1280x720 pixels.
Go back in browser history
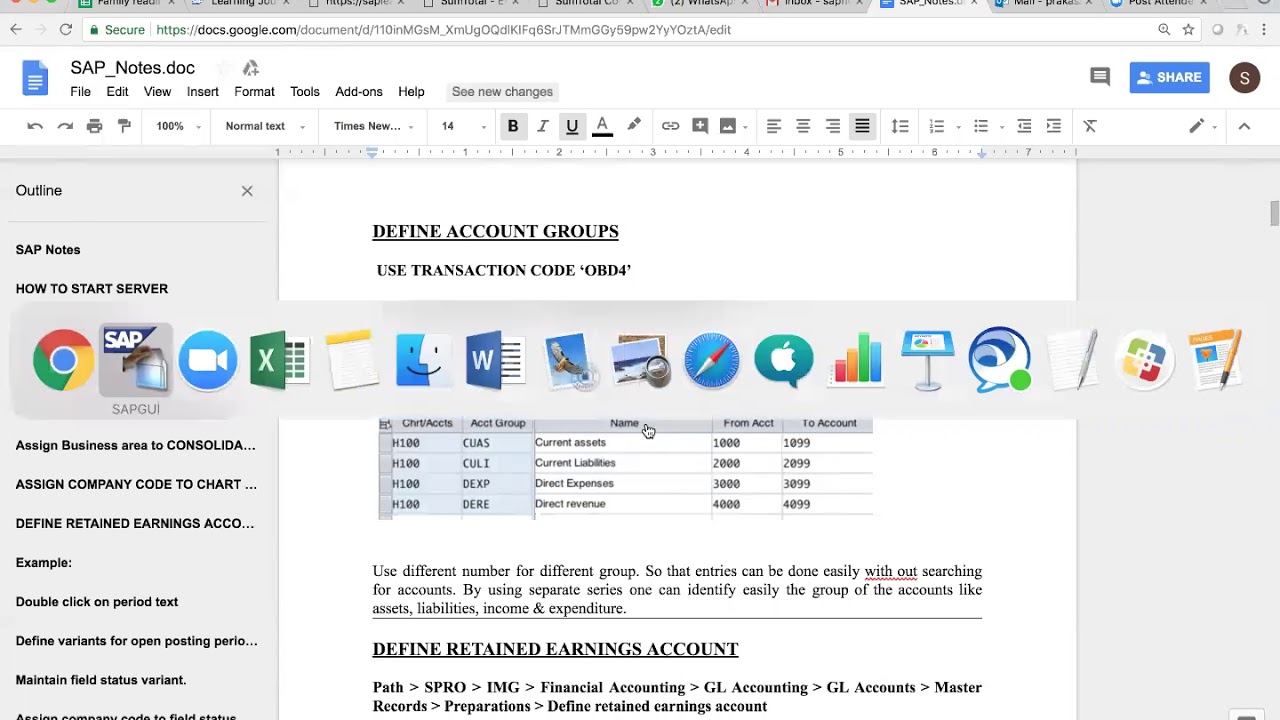(16, 30)
